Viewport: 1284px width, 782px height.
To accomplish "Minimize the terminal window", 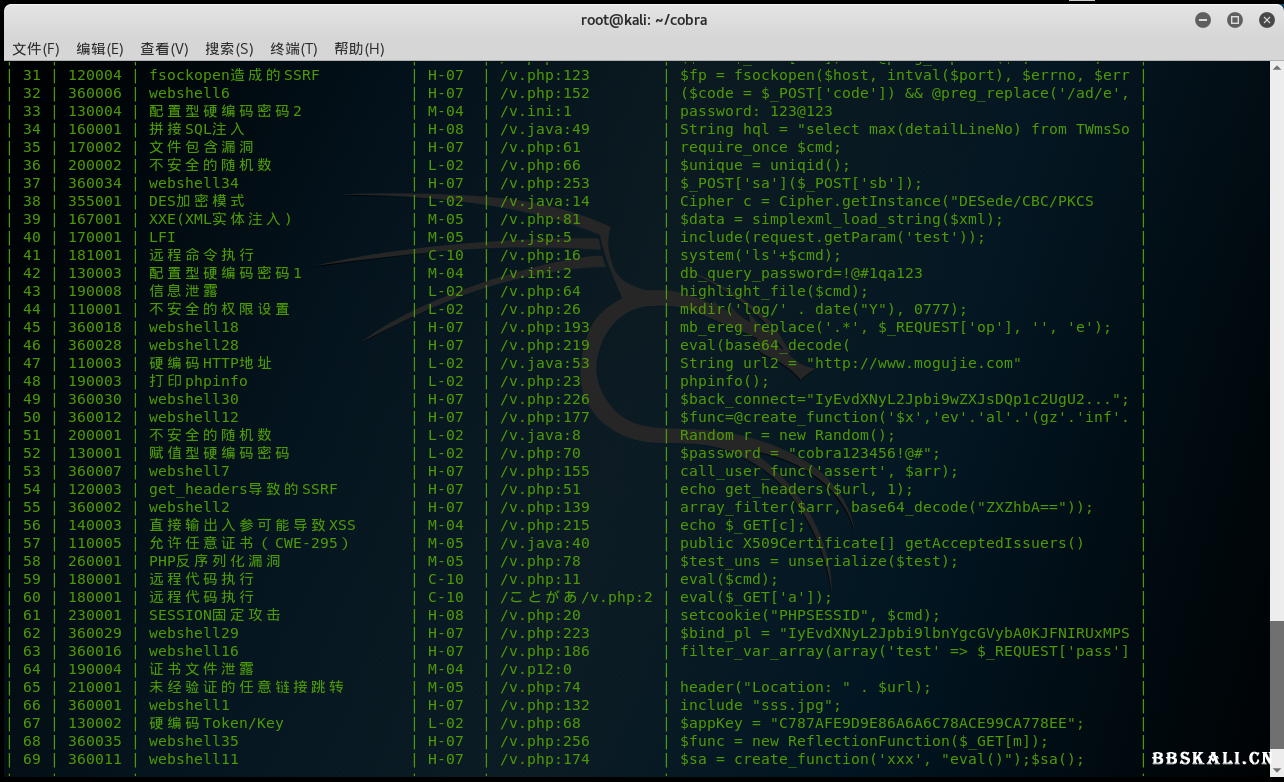I will [1203, 20].
